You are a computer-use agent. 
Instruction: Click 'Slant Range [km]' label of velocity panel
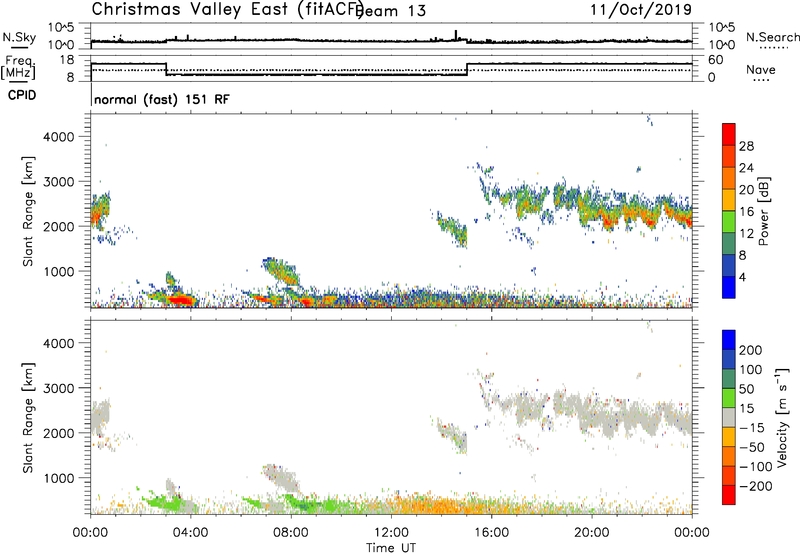click(x=28, y=418)
